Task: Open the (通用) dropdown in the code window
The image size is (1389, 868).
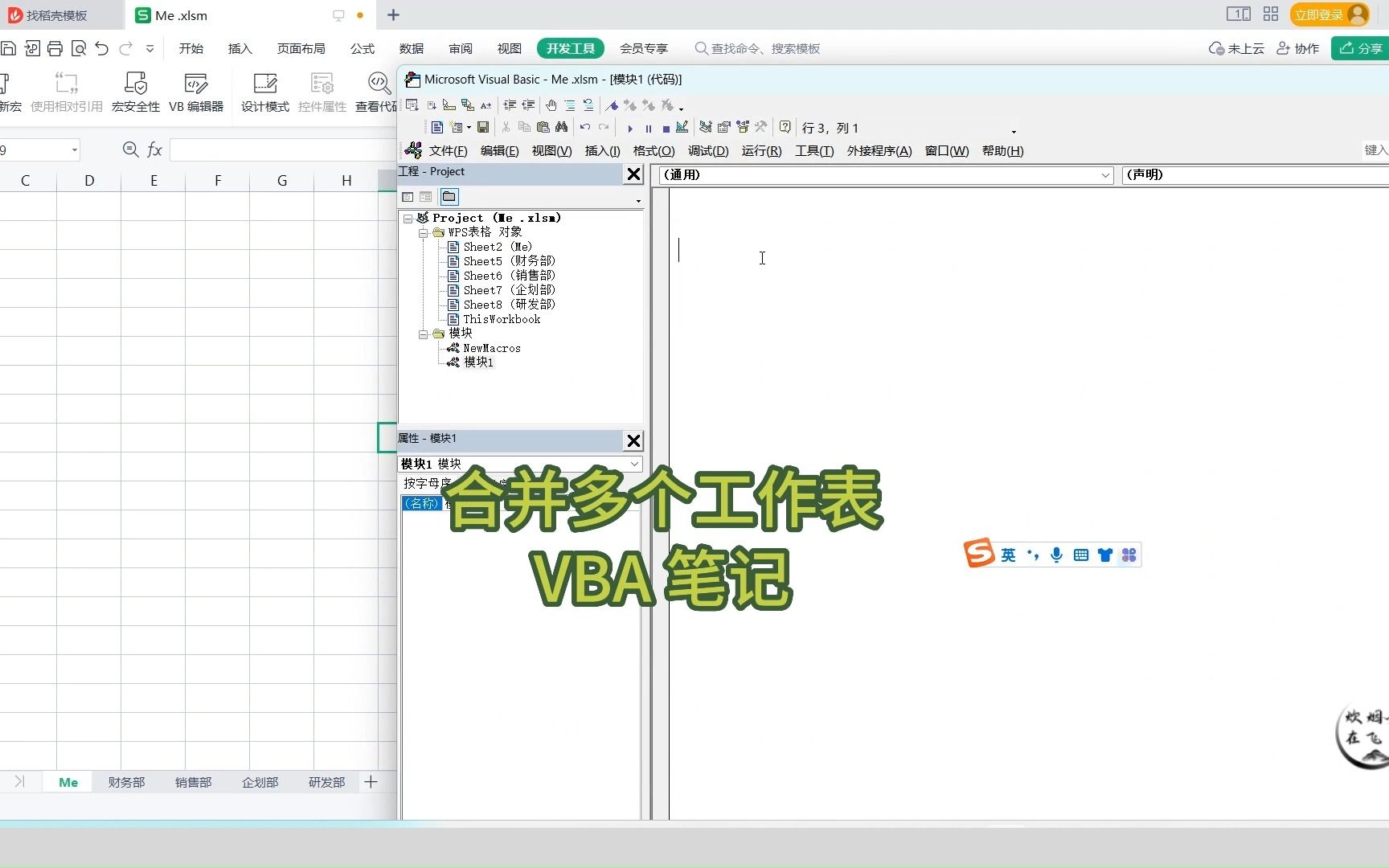Action: 1106,174
